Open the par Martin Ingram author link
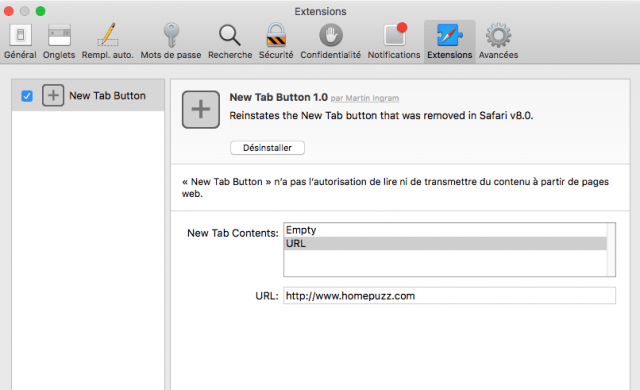Screen dimensions: 640x390 (364, 98)
